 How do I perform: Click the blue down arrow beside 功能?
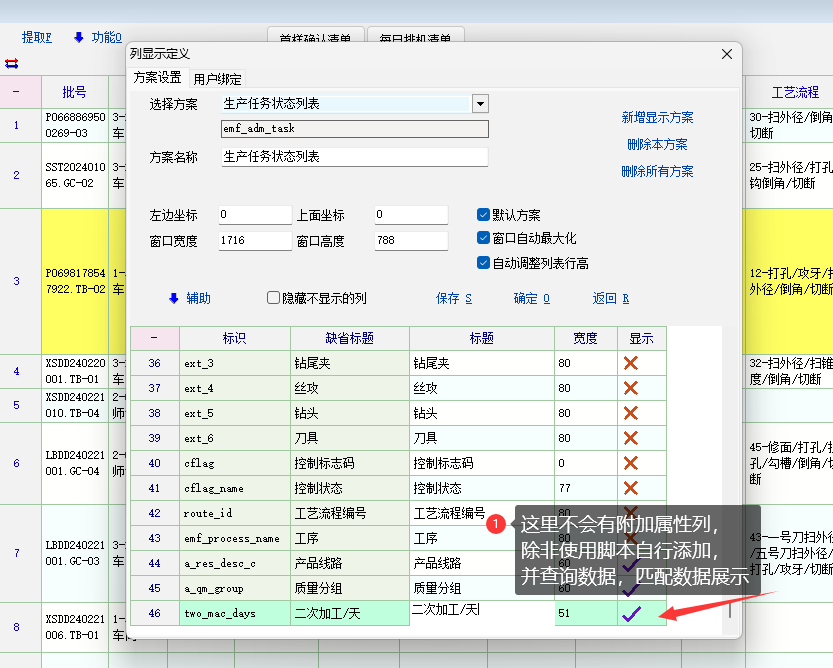pos(79,38)
